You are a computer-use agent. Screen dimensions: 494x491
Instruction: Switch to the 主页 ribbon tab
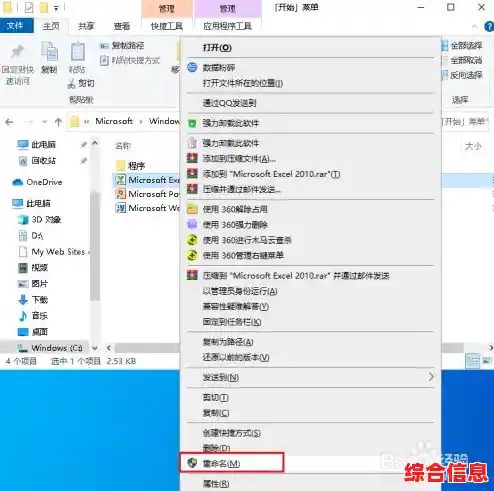[51, 26]
